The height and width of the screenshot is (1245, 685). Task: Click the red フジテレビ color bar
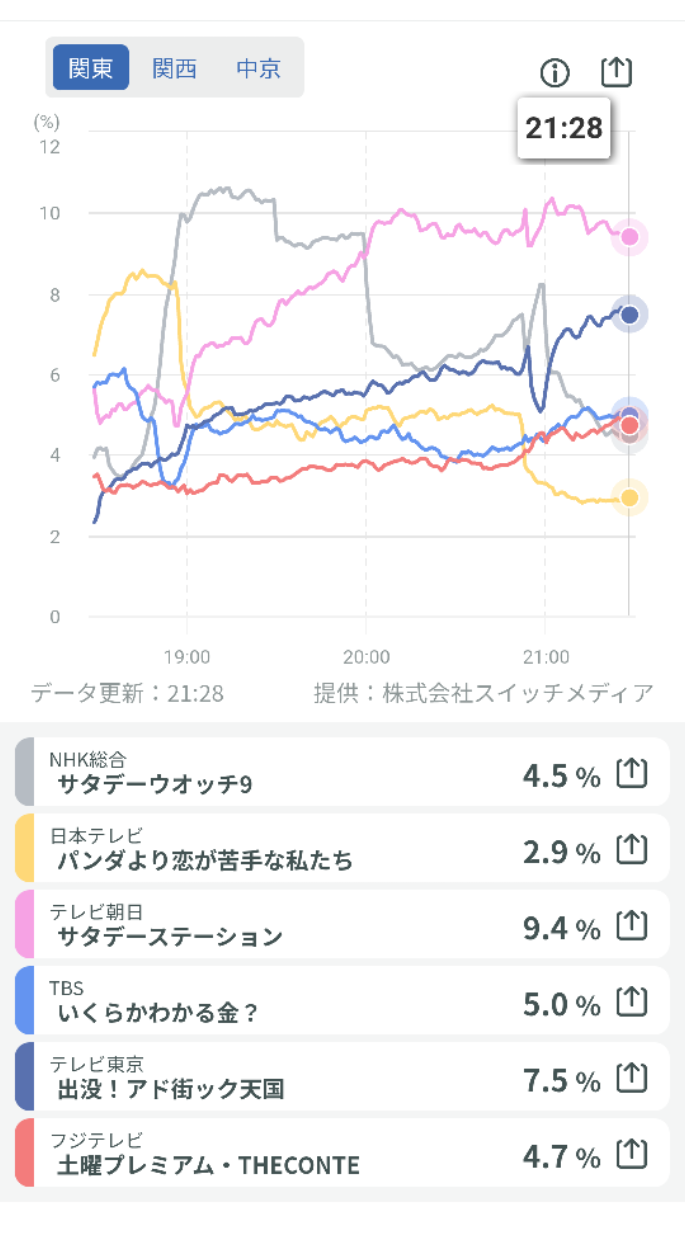(25, 1153)
